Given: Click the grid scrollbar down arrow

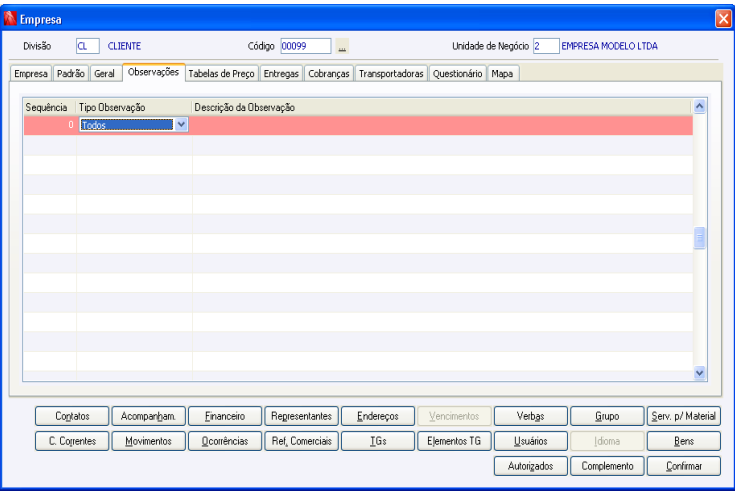Looking at the screenshot, I should point(699,373).
